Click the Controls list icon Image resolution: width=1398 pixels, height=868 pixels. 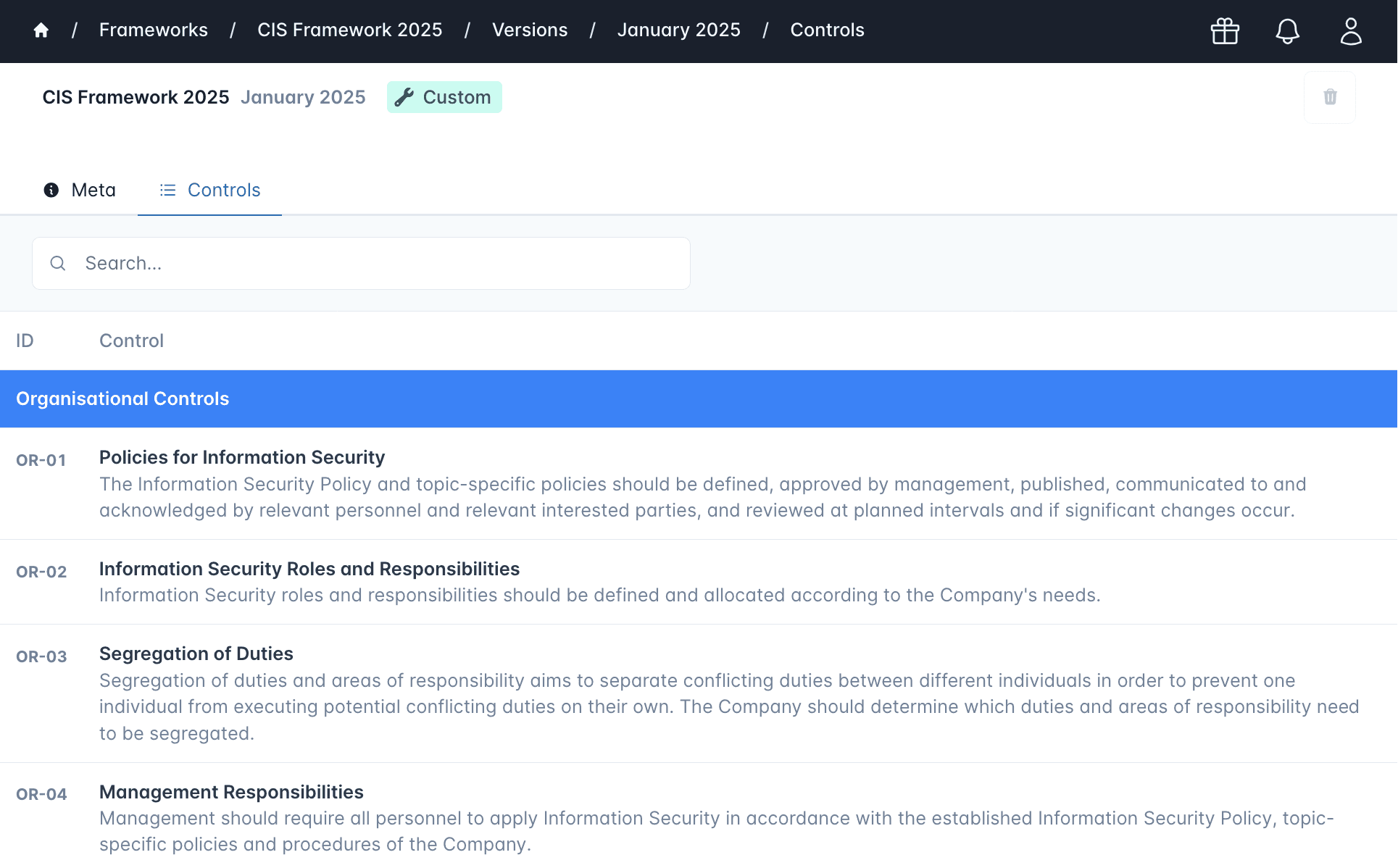point(168,190)
